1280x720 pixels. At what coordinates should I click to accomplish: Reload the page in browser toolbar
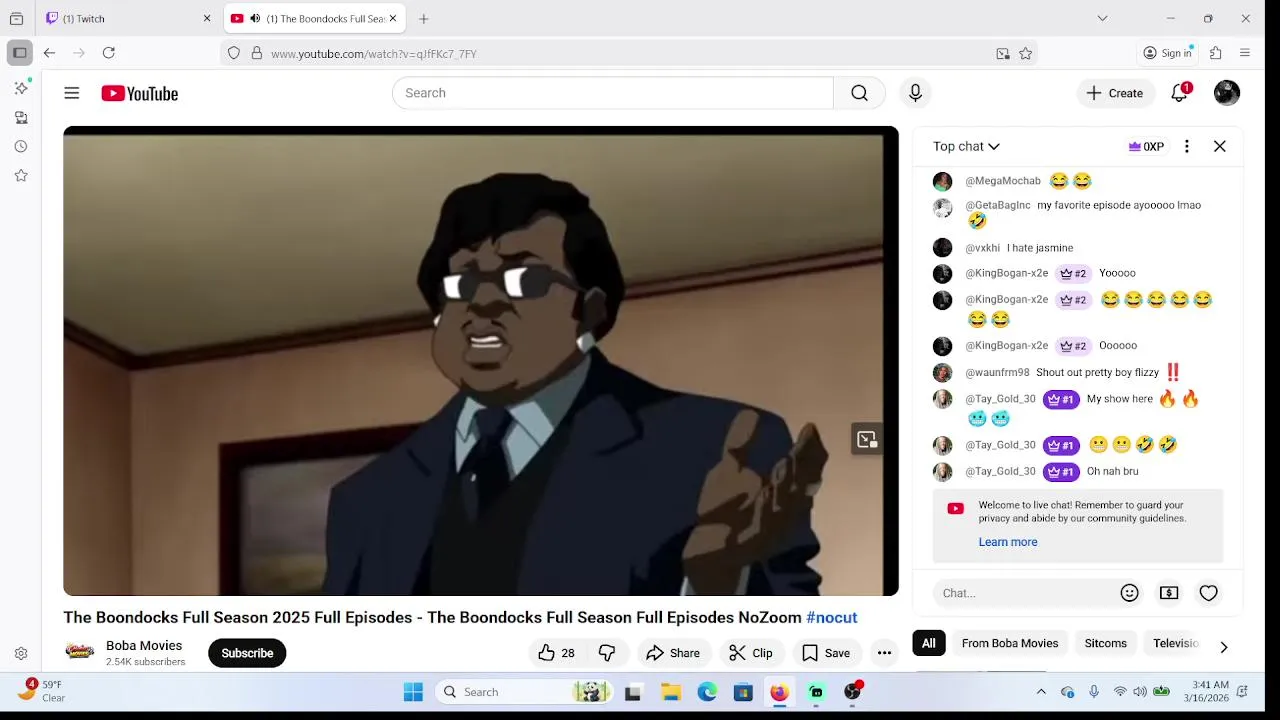click(x=109, y=53)
